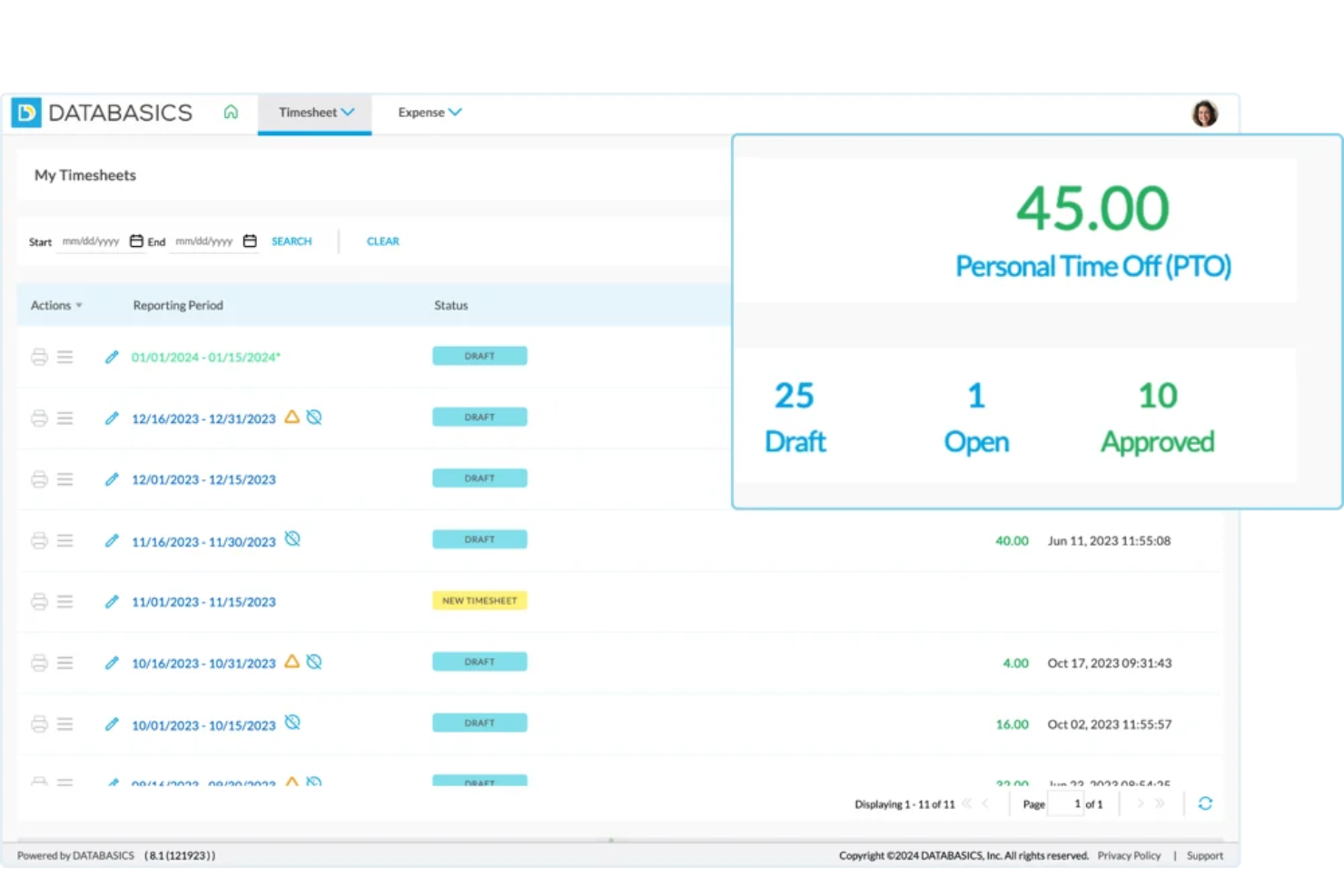Click the DATABASICS logo
This screenshot has height=896, width=1344.
[102, 112]
